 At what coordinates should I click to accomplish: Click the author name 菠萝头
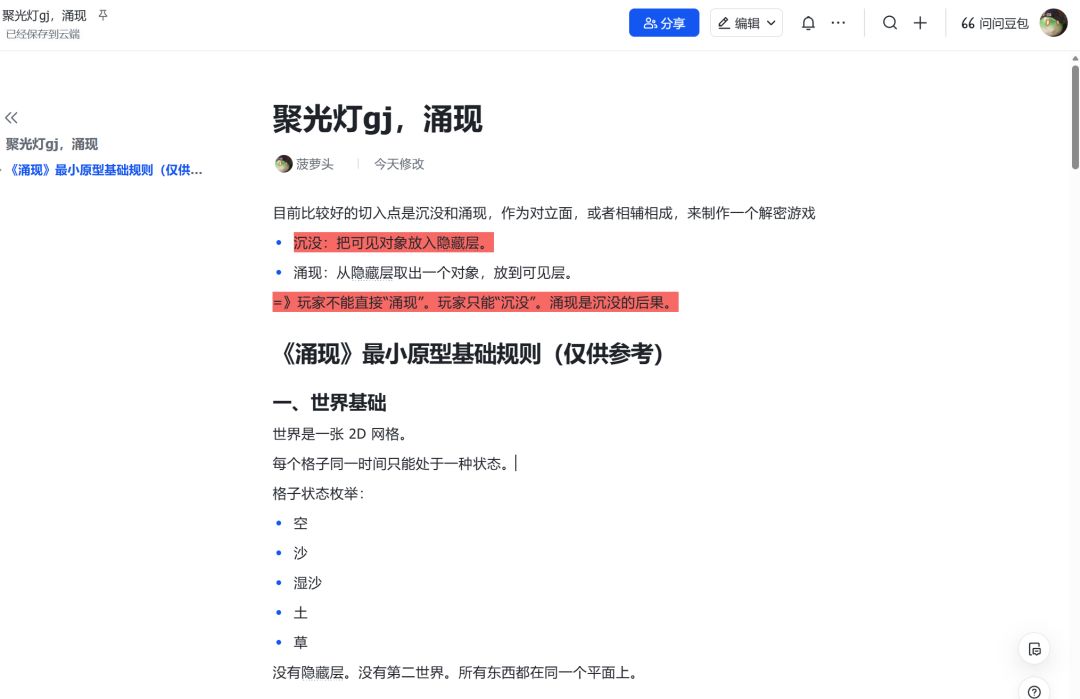(x=315, y=164)
